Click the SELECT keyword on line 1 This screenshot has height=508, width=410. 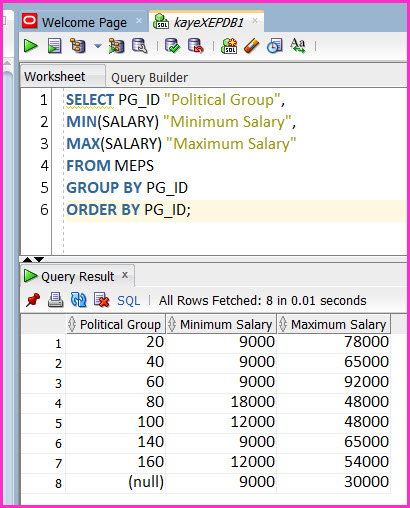tap(90, 100)
